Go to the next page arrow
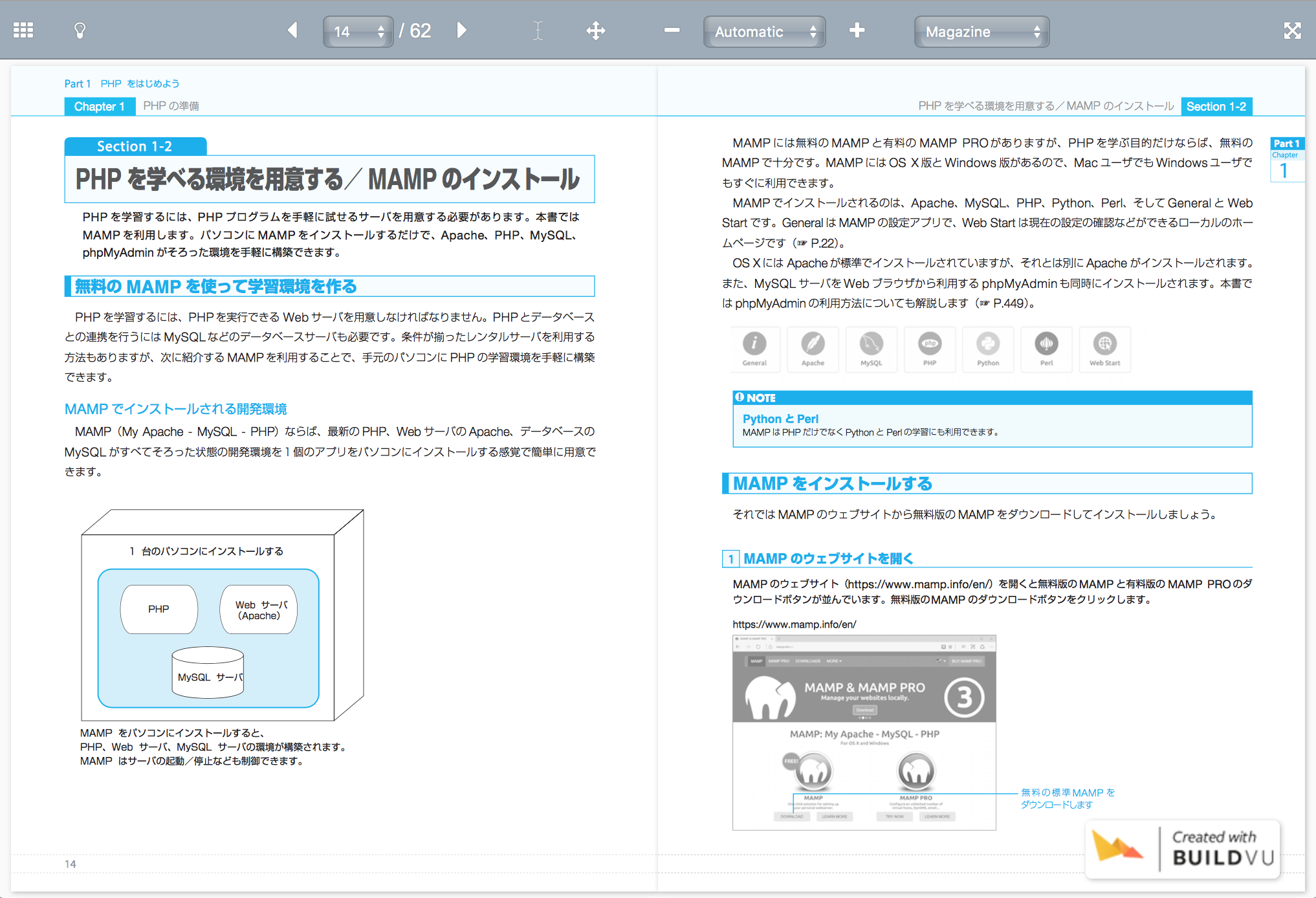Viewport: 1316px width, 898px height. pos(461,30)
